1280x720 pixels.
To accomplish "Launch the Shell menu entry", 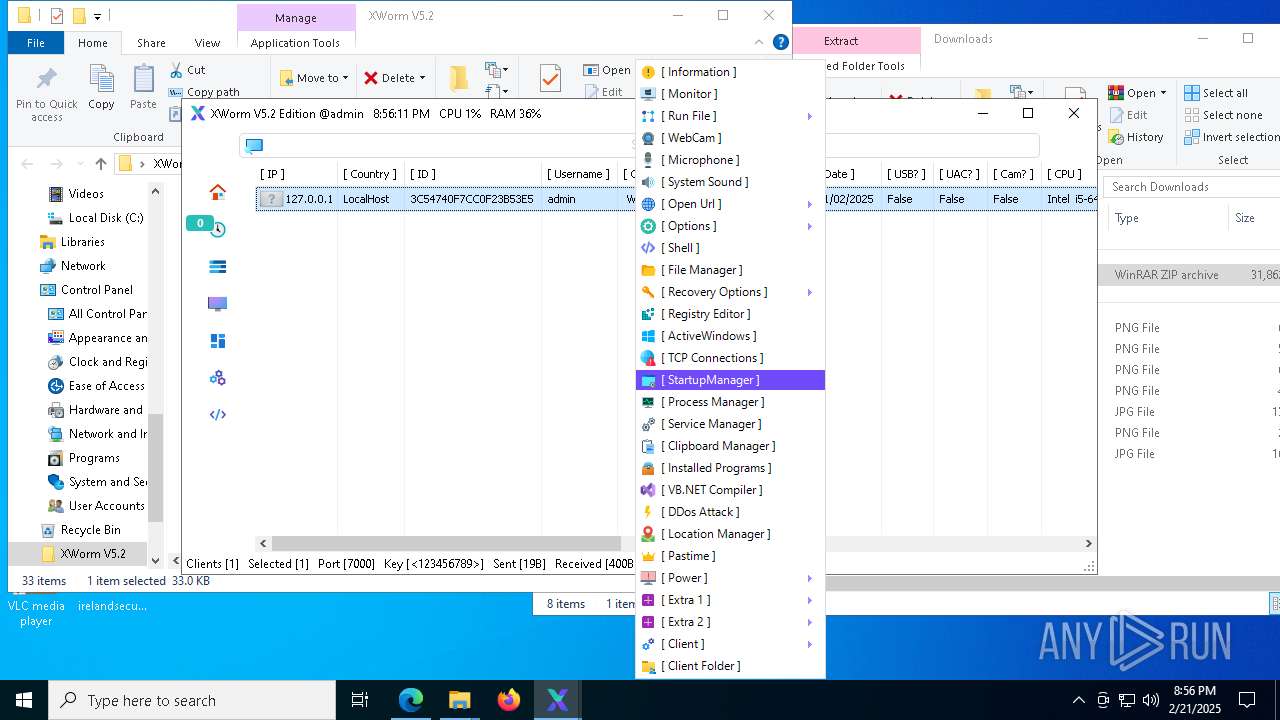I will click(x=730, y=248).
